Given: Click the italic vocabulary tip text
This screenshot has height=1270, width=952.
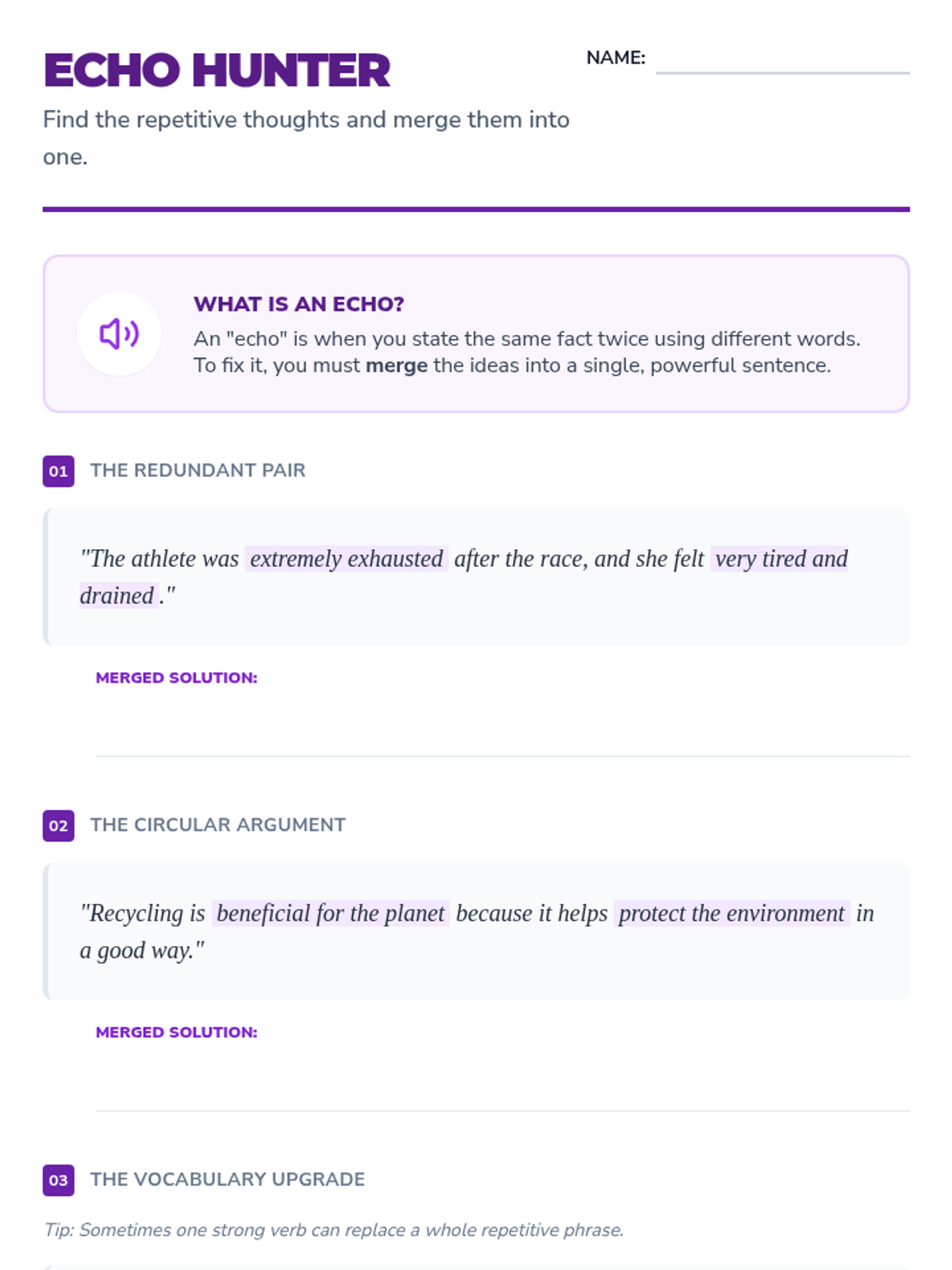Looking at the screenshot, I should click(333, 1230).
